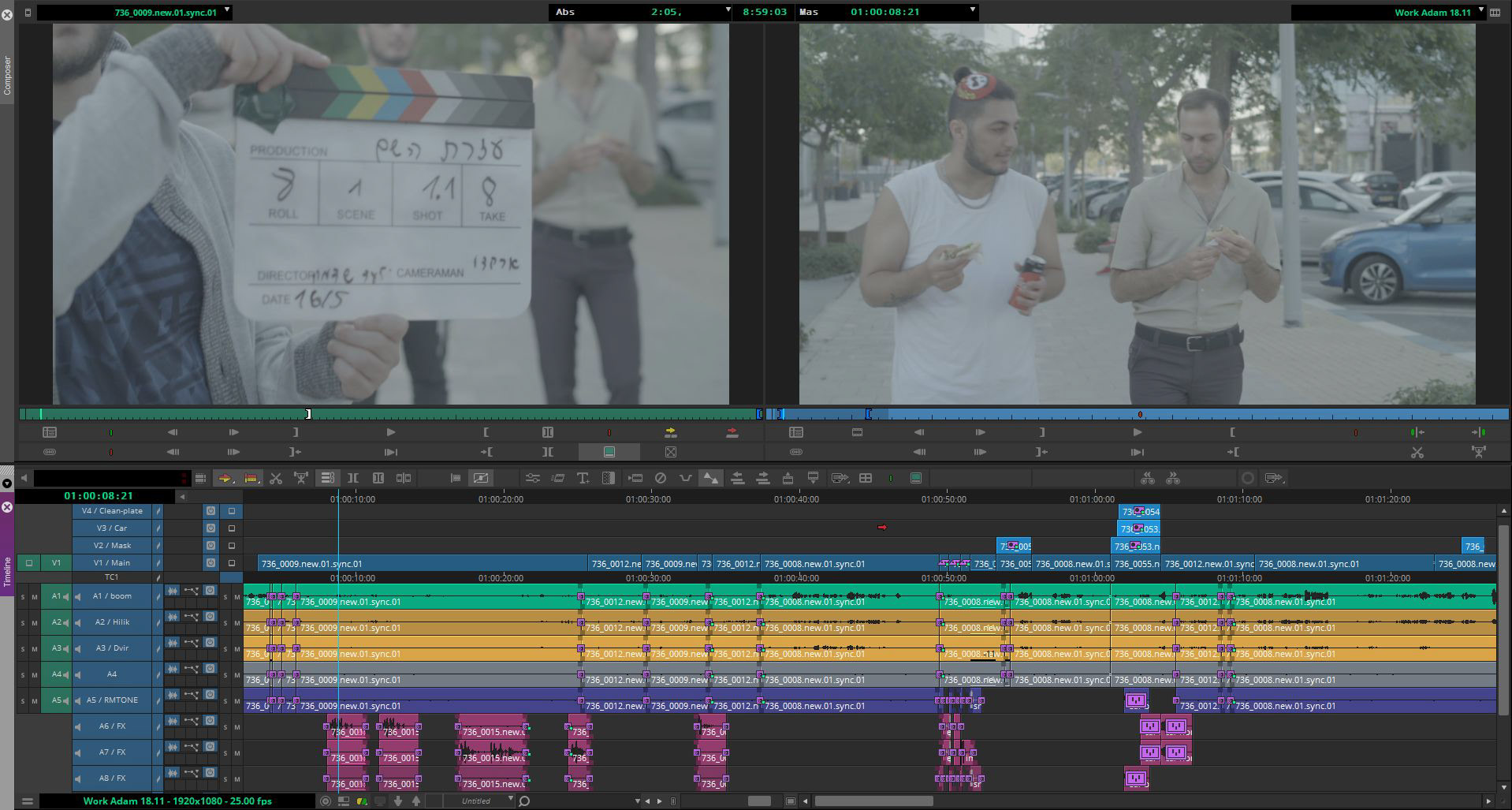This screenshot has width=1512, height=810.
Task: Open Mas timecode display dropdown
Action: (x=972, y=10)
